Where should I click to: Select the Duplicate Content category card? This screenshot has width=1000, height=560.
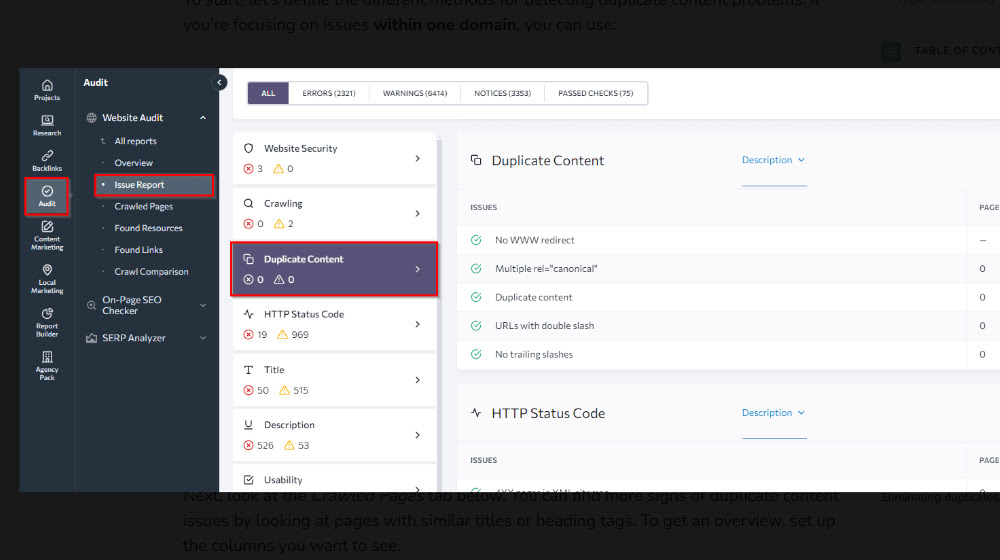pyautogui.click(x=334, y=269)
